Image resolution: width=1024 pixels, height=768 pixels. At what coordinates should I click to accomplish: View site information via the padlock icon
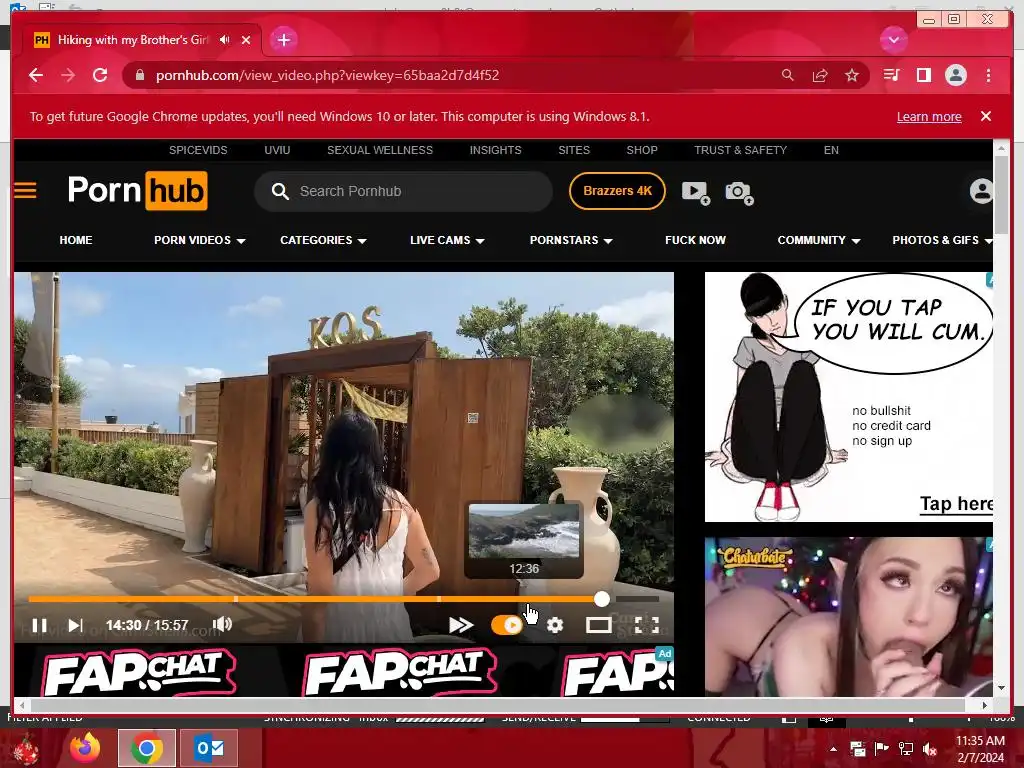139,75
